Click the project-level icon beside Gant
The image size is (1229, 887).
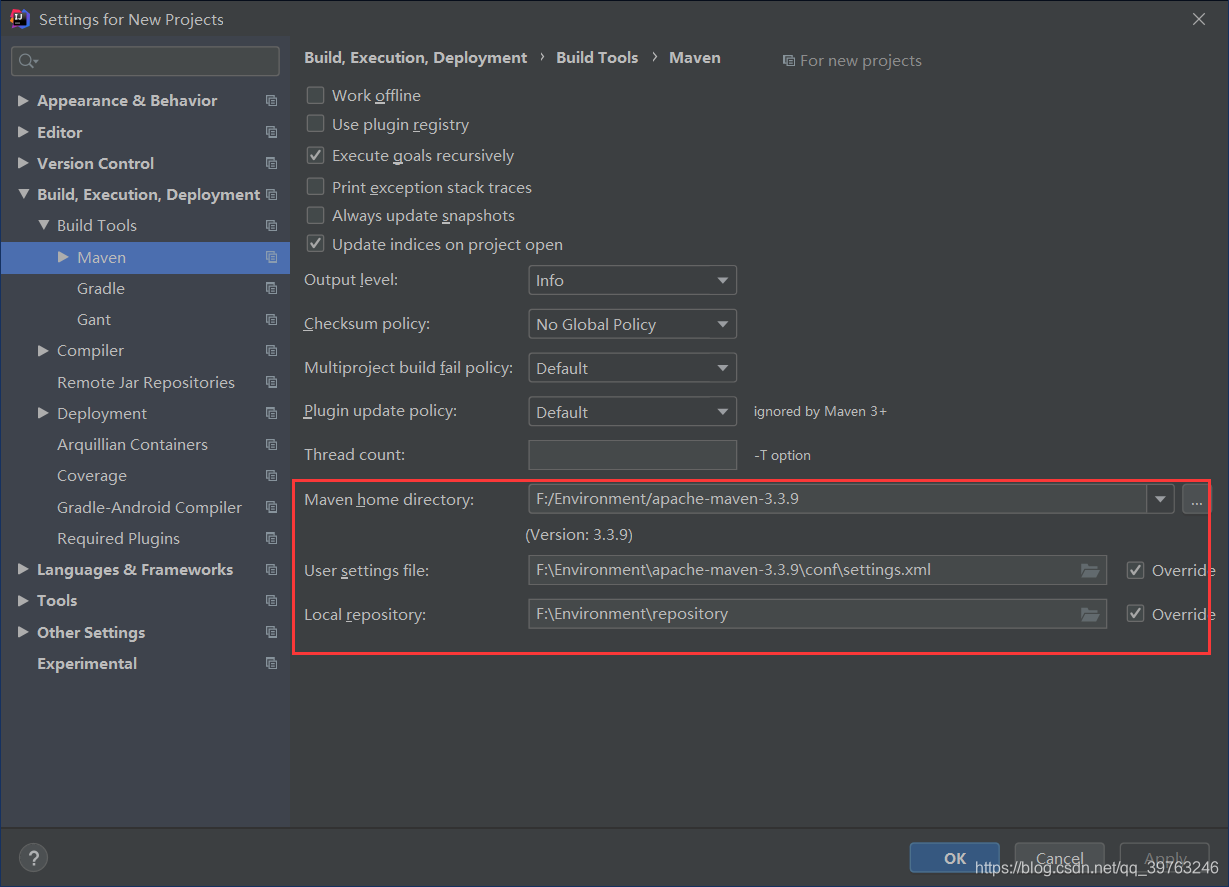[x=271, y=320]
